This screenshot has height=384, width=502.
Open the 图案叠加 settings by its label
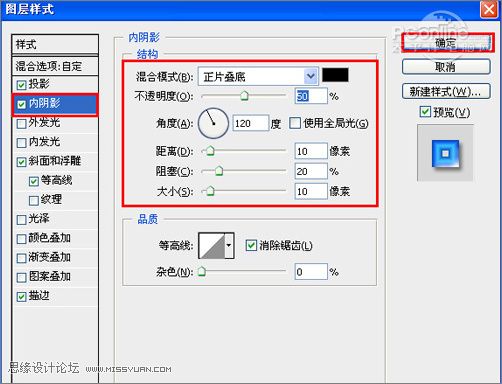pos(49,276)
